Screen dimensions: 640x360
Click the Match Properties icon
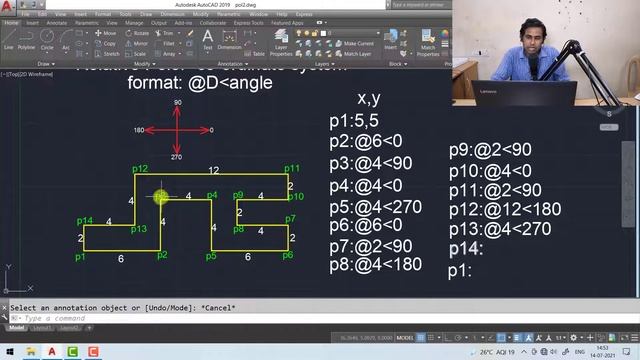[428, 42]
